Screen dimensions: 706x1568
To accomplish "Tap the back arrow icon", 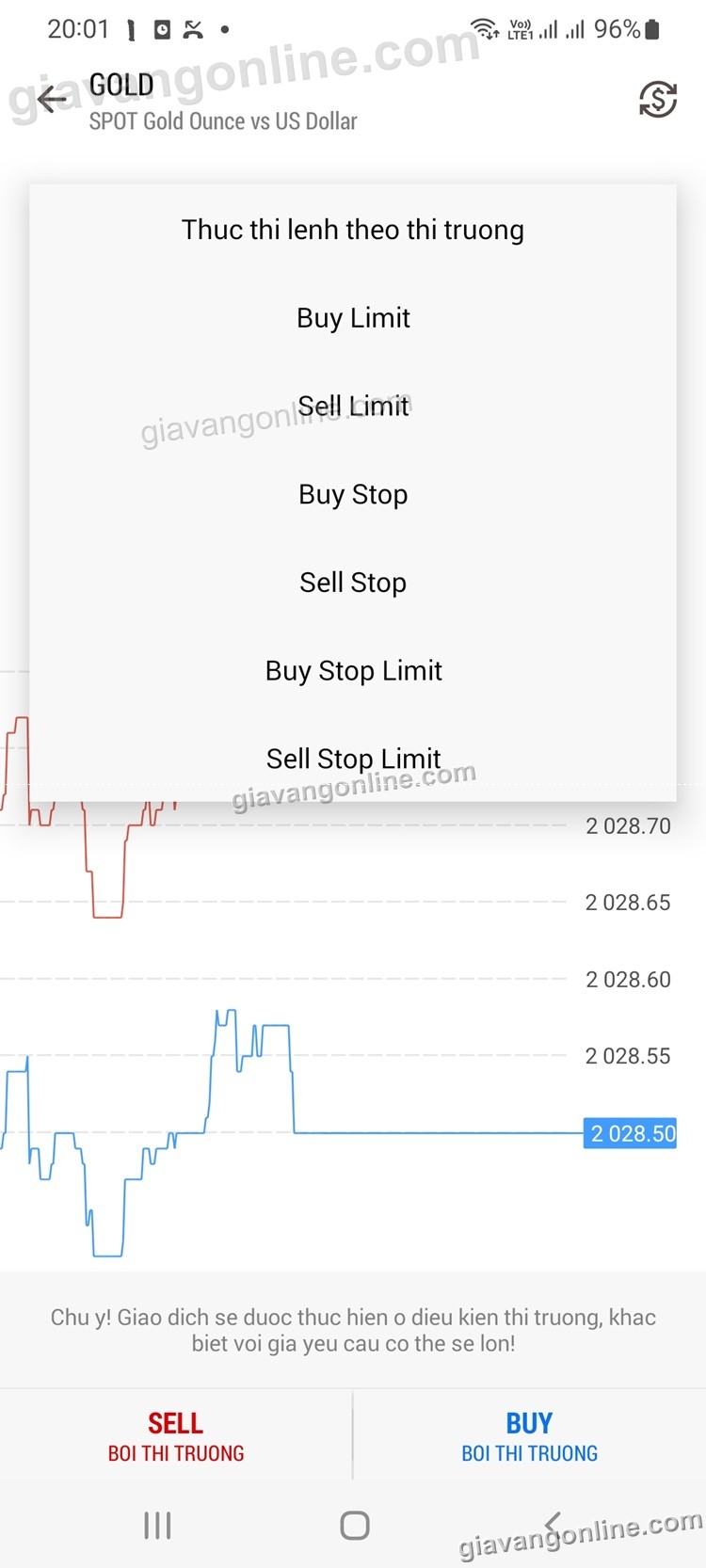I will pos(51,99).
